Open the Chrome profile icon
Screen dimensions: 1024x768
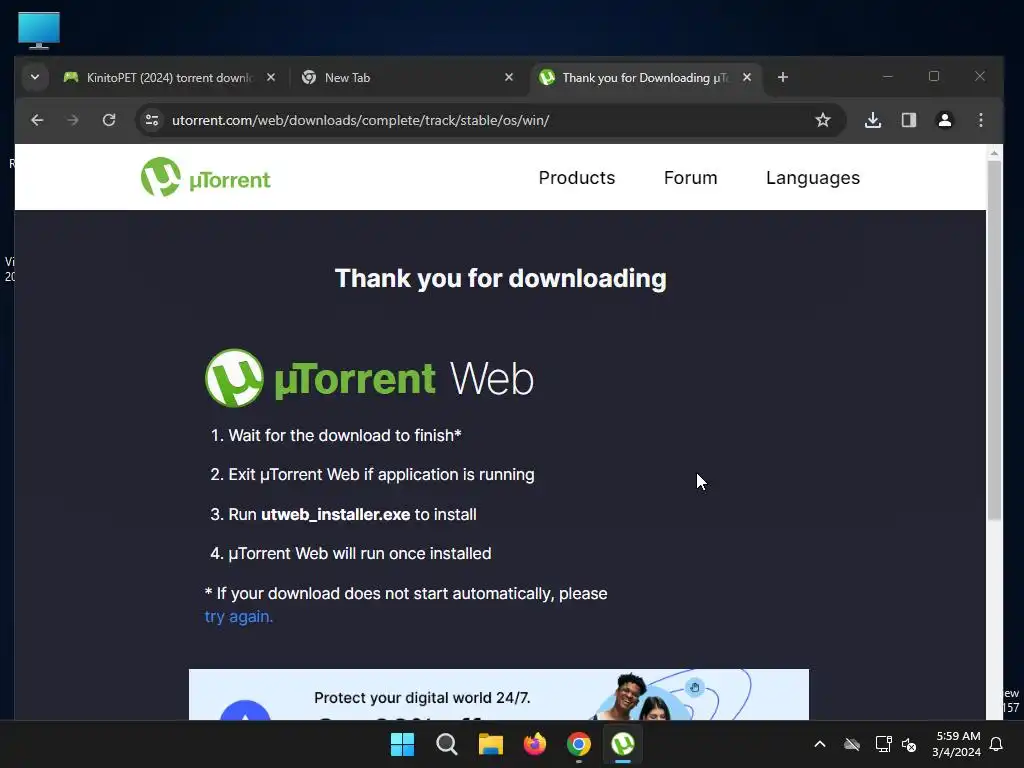click(x=945, y=120)
